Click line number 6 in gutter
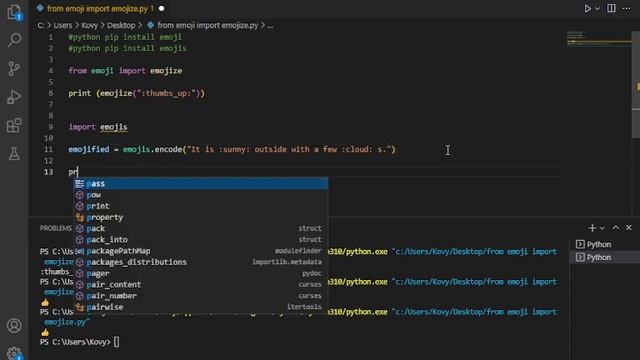The height and width of the screenshot is (360, 640). click(51, 93)
